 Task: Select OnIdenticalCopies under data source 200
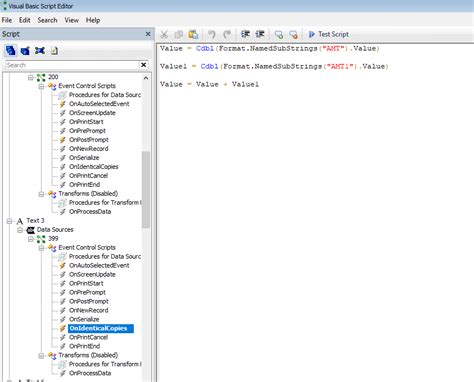coord(94,167)
